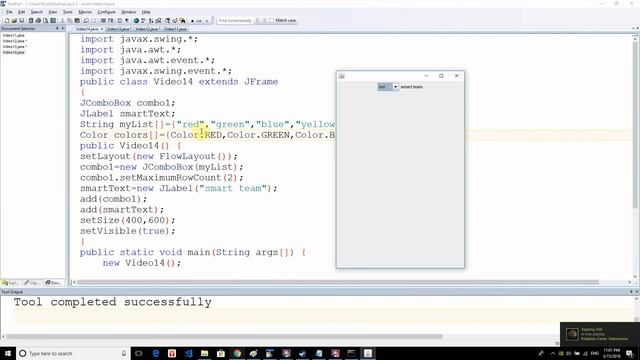Undo the last edit via toolbar
The height and width of the screenshot is (360, 640).
click(86, 20)
